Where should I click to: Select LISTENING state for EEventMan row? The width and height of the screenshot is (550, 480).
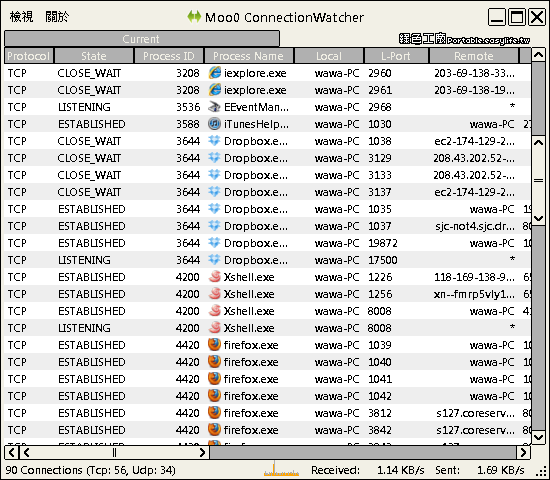click(x=84, y=107)
